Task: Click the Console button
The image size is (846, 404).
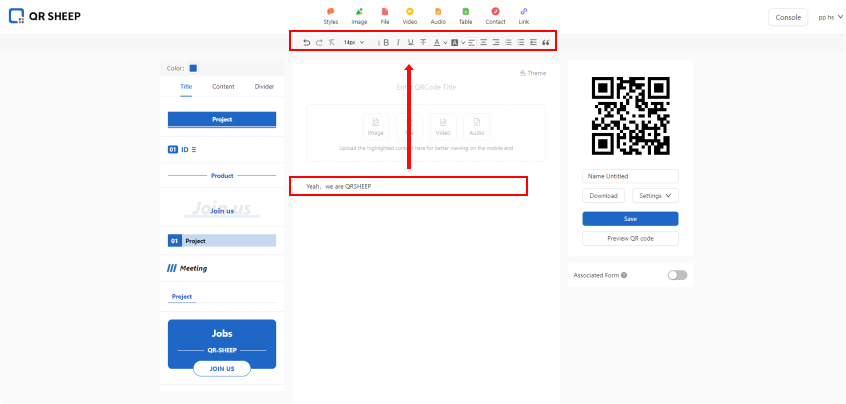Action: pyautogui.click(x=788, y=17)
